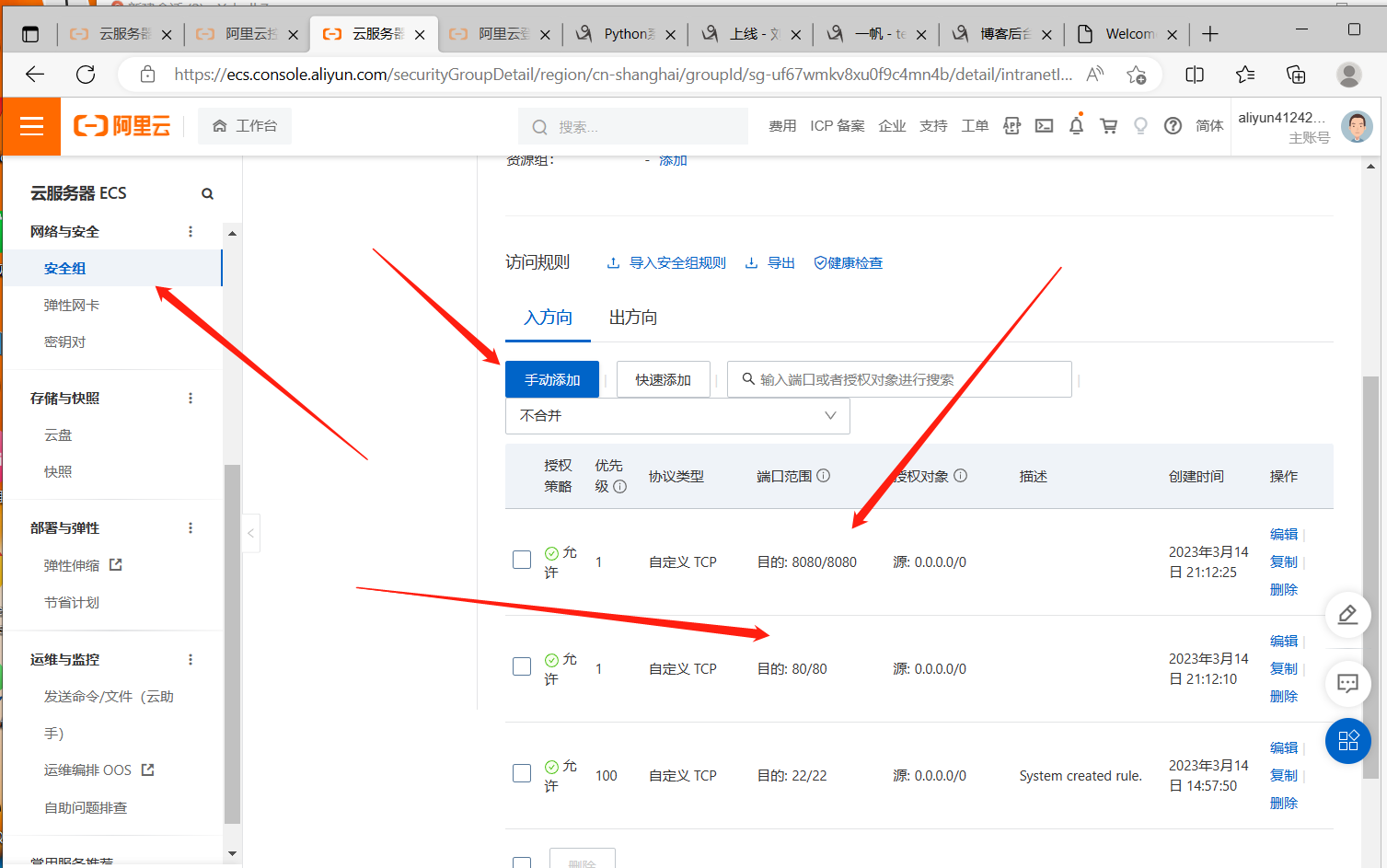
Task: Open the 工单 header menu
Action: point(975,126)
